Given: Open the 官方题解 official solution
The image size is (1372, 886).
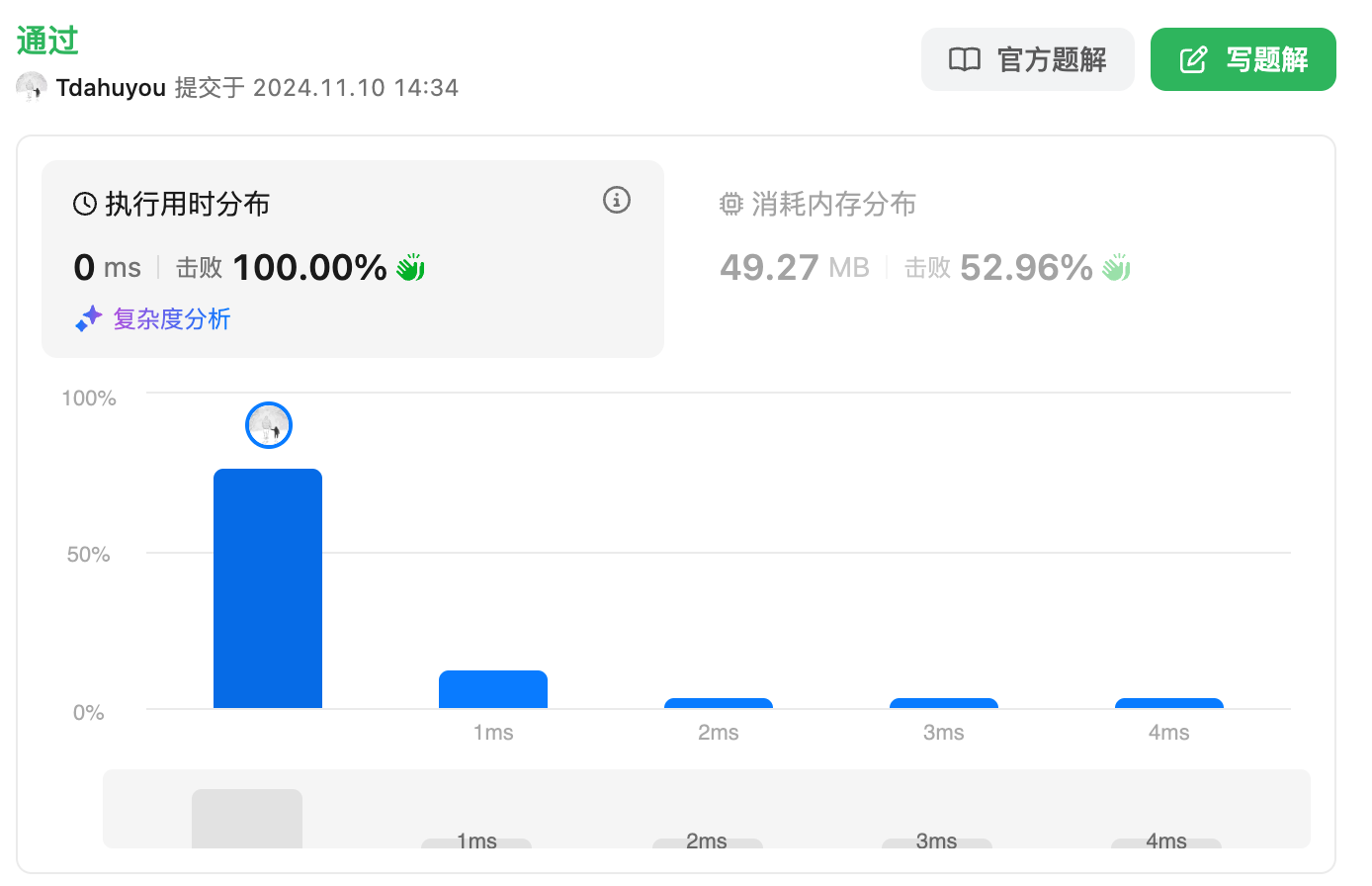Looking at the screenshot, I should click(x=1027, y=59).
